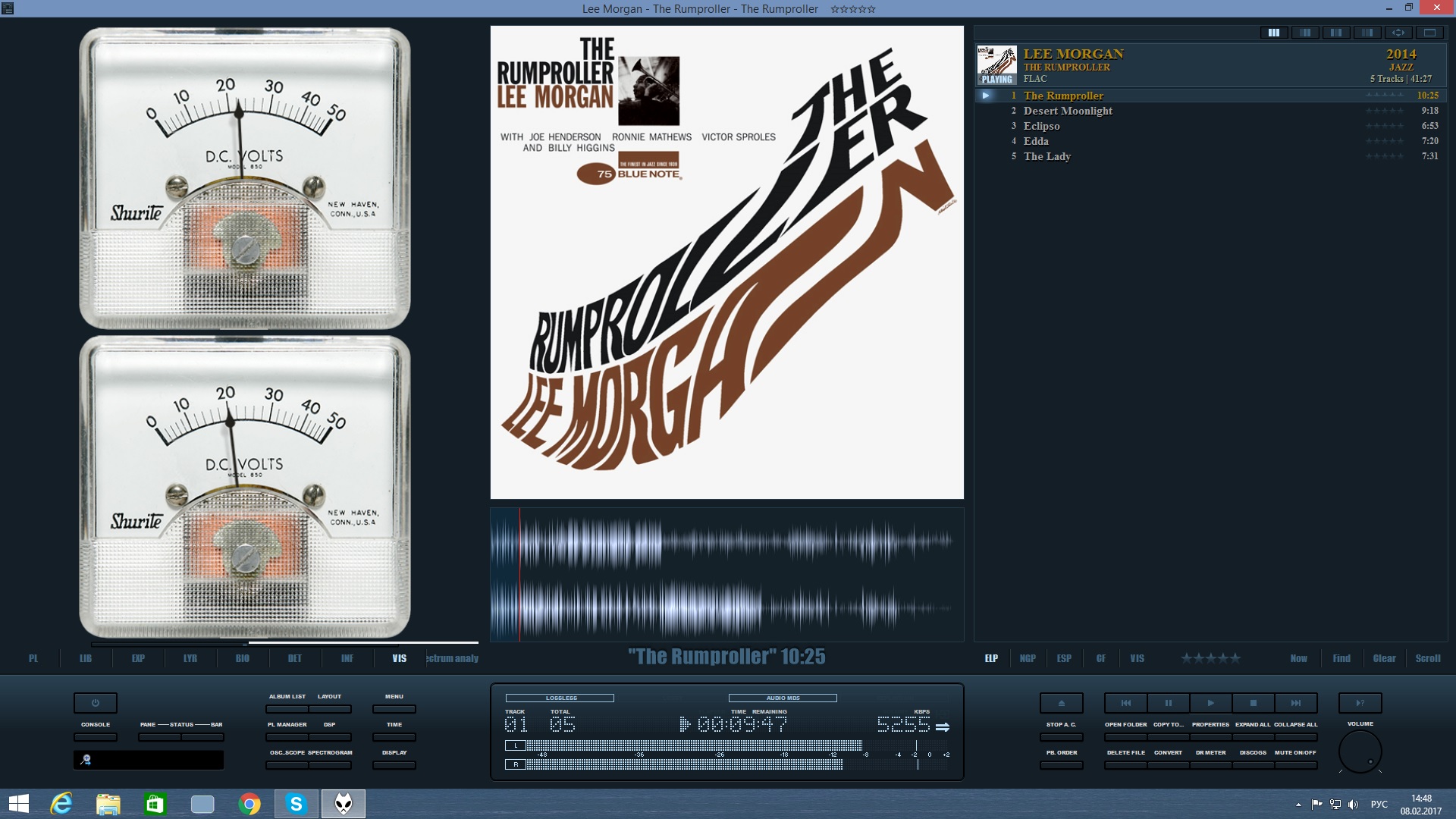This screenshot has width=1456, height=819.
Task: Click the Find playlist link
Action: point(1341,658)
